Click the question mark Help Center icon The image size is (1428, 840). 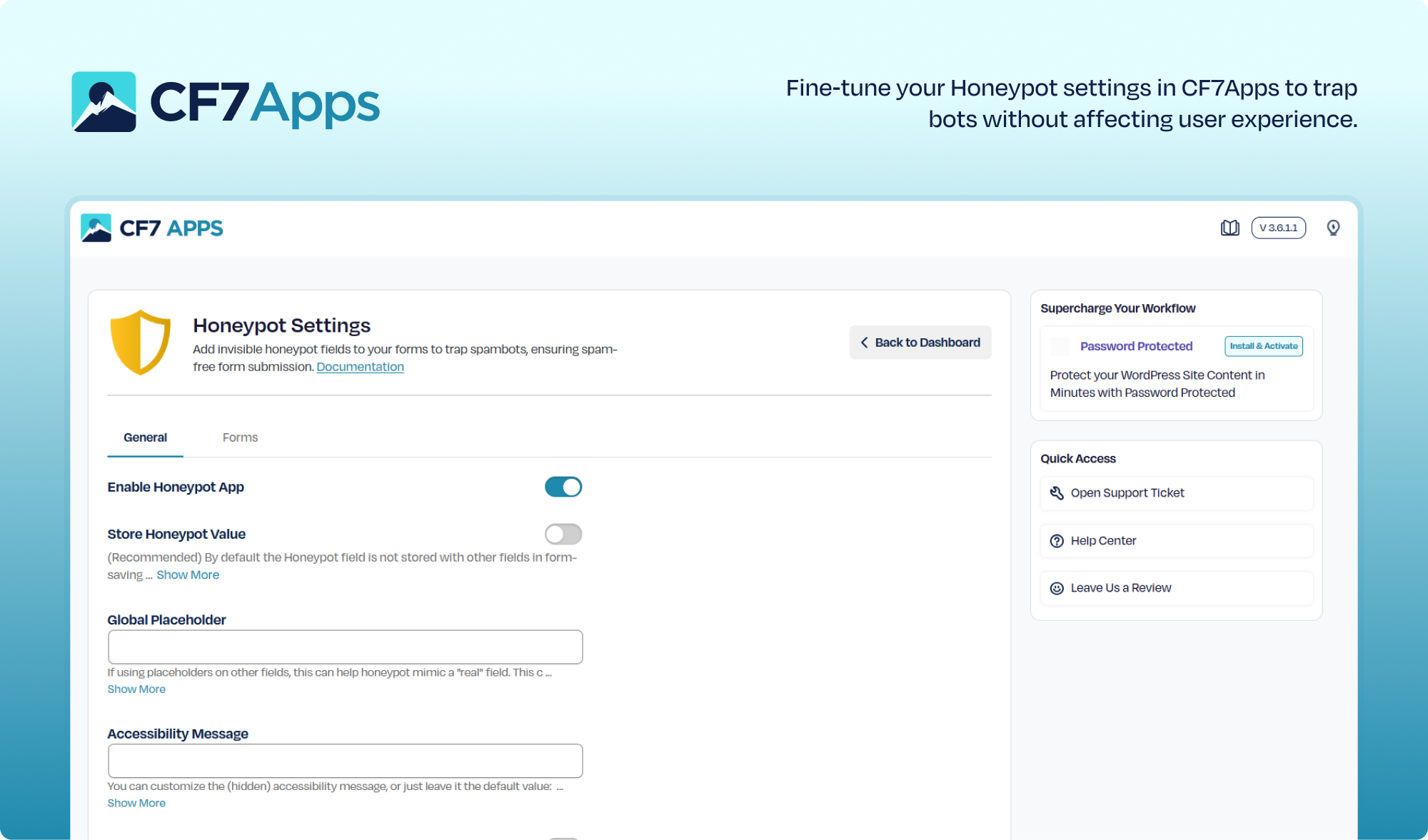pos(1057,541)
